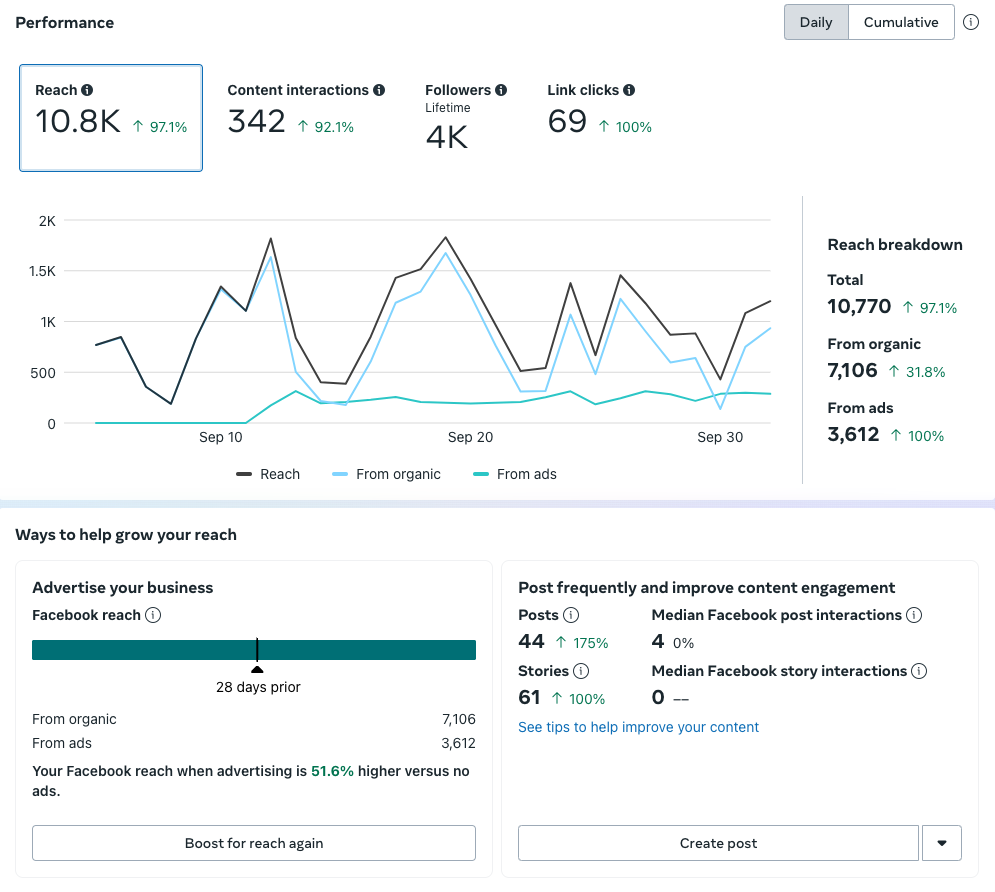Click From organic value 7,106 in breakdown
Screen dimensions: 995x892
click(852, 371)
